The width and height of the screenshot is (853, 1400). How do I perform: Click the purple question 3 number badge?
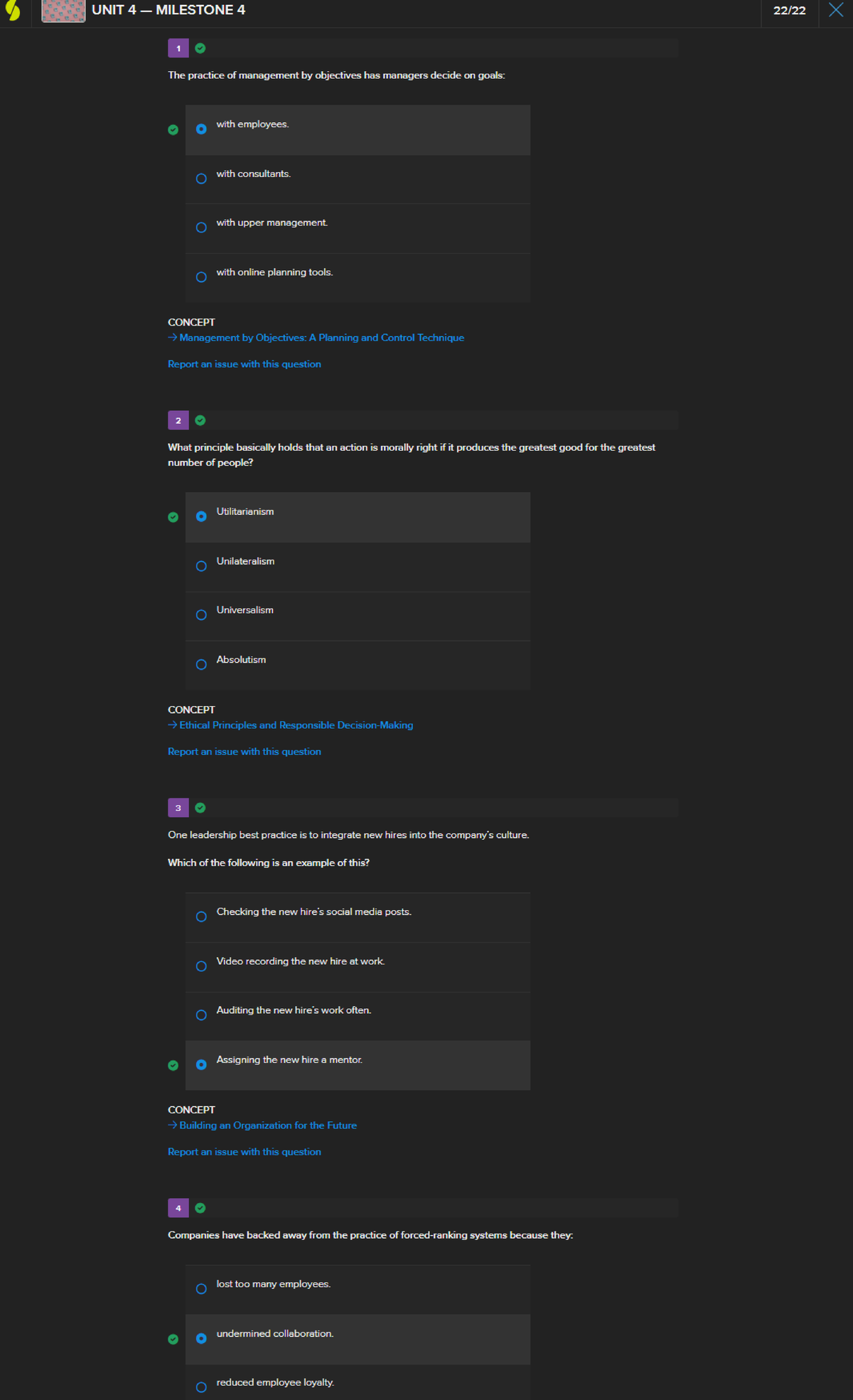(178, 808)
